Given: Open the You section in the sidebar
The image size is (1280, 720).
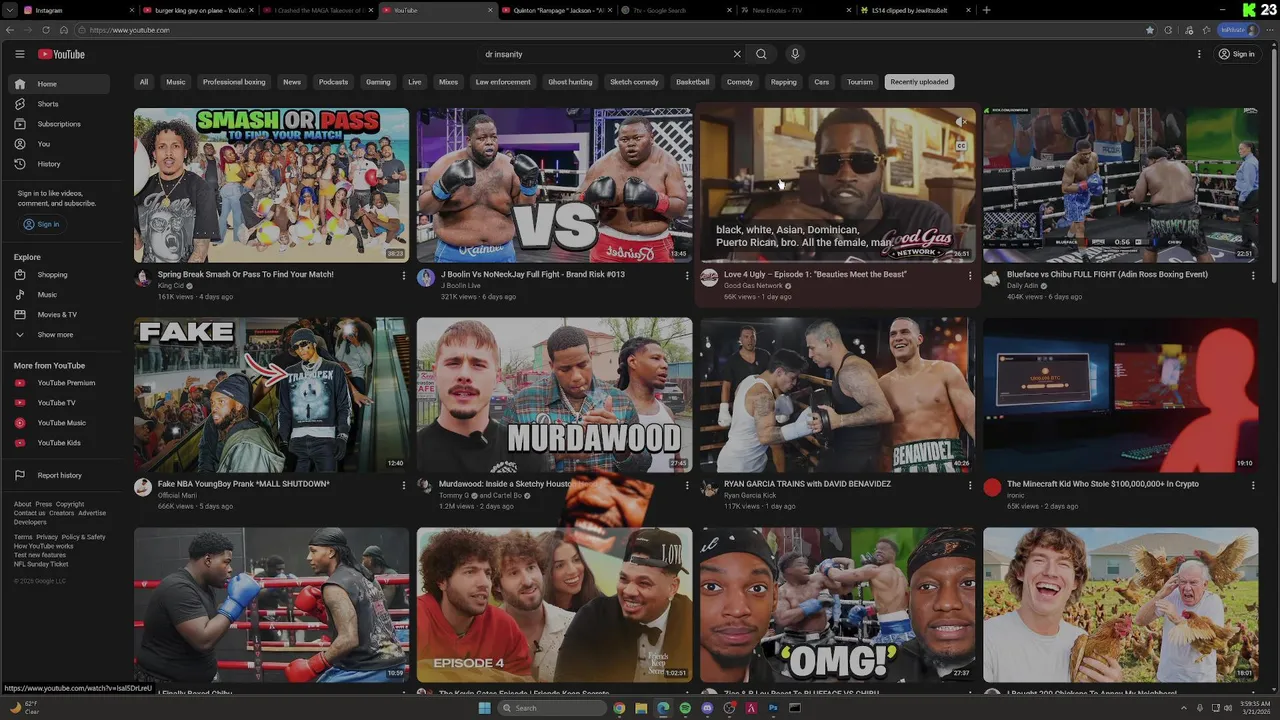Looking at the screenshot, I should click(60, 144).
